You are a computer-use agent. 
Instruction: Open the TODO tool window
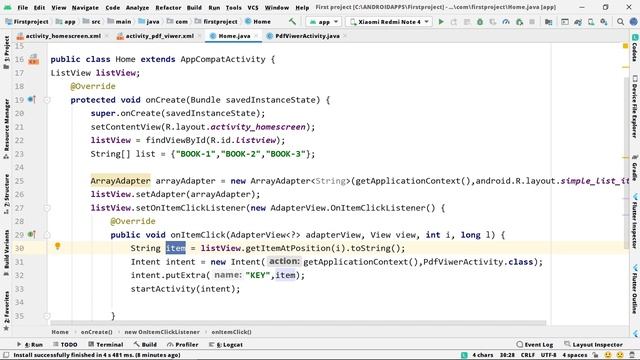(x=65, y=344)
